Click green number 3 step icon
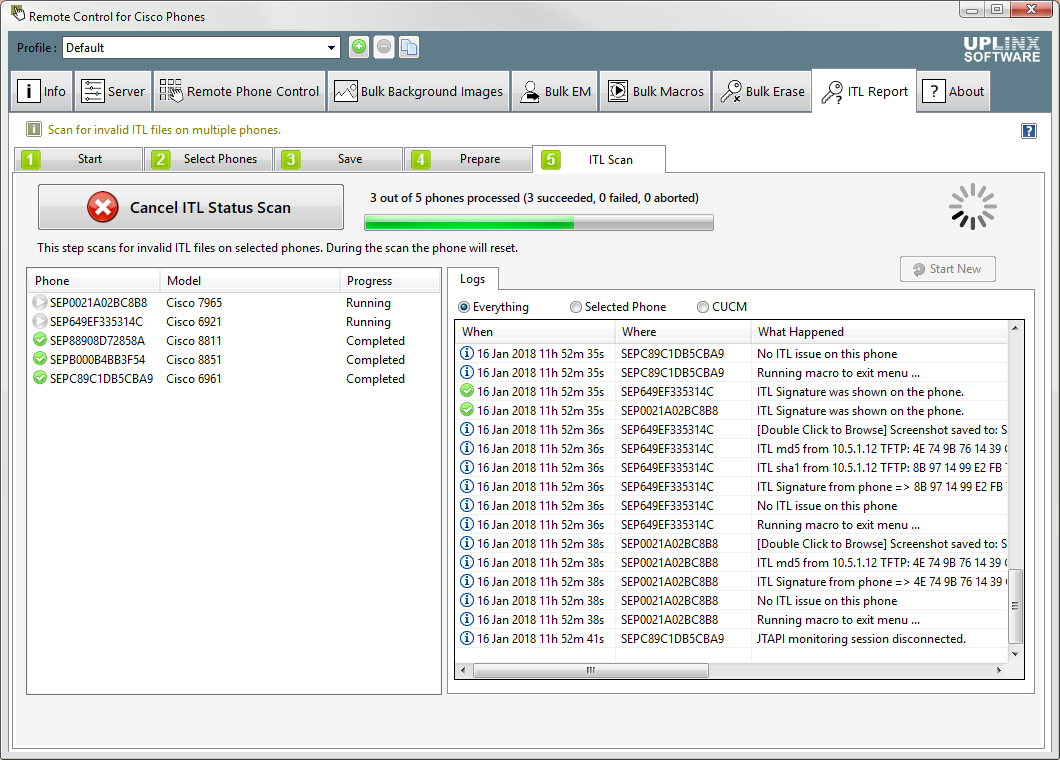The width and height of the screenshot is (1060, 760). (291, 160)
